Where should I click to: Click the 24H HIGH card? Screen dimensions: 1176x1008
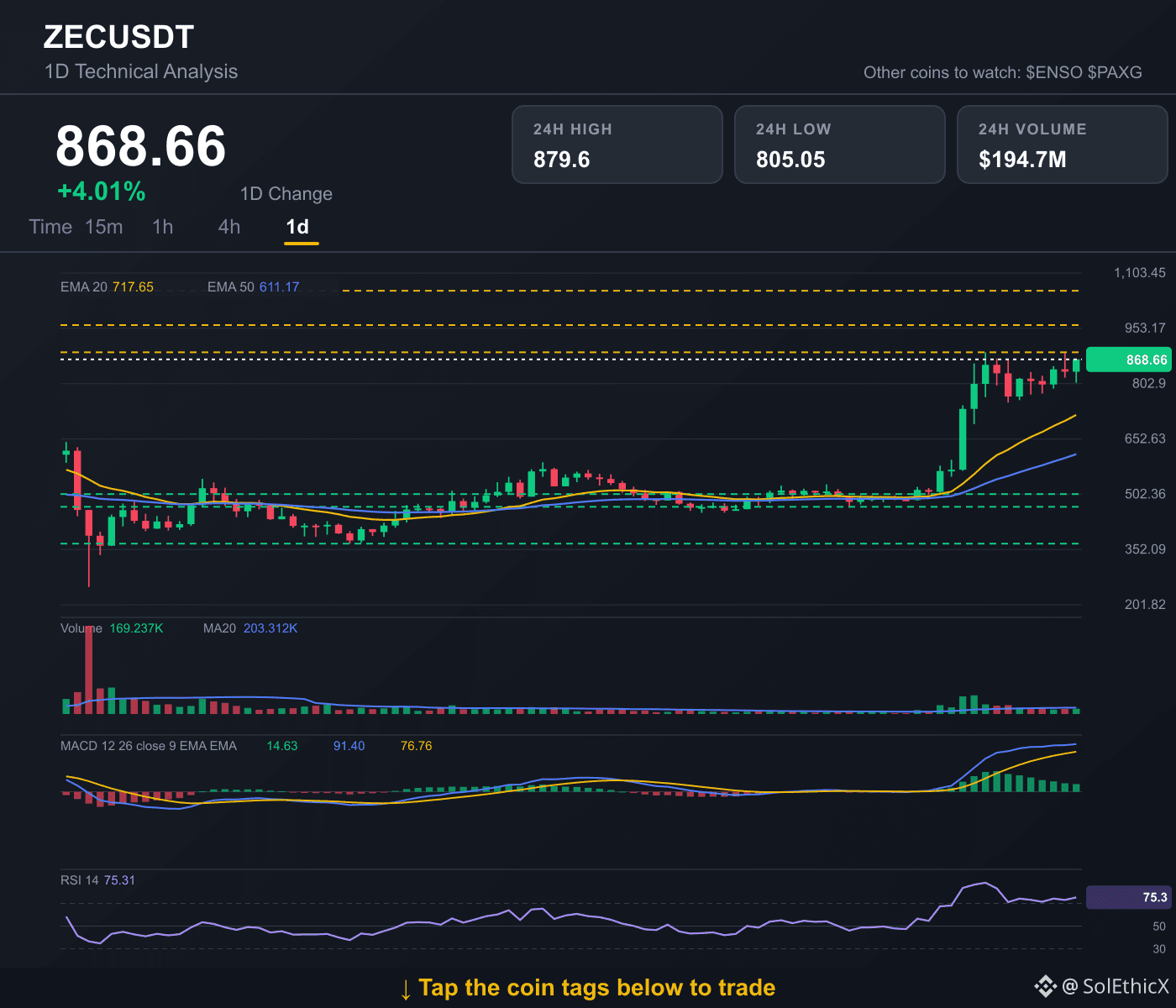pyautogui.click(x=617, y=144)
